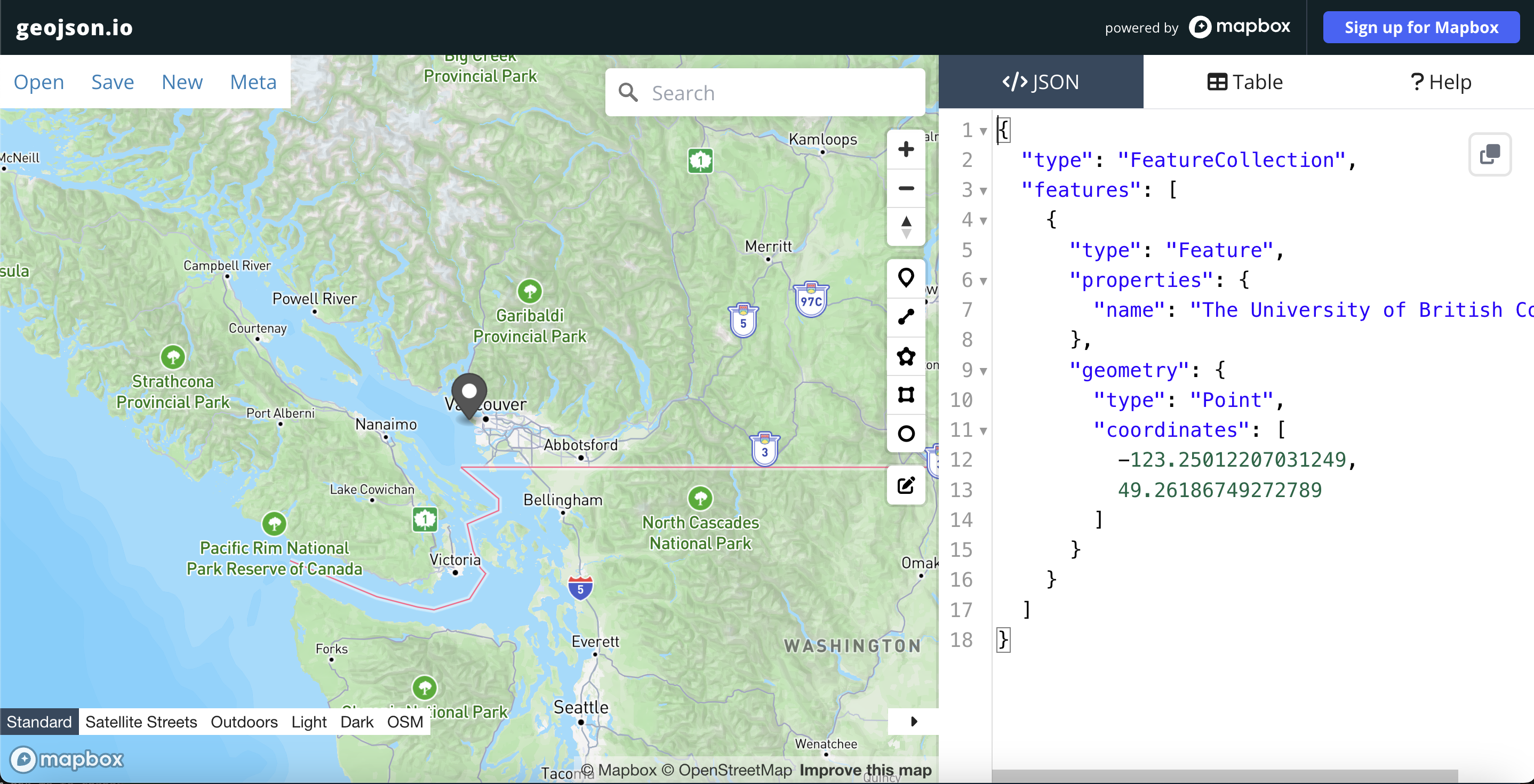The width and height of the screenshot is (1534, 784).
Task: Click the Seattle label on map
Action: [x=581, y=707]
